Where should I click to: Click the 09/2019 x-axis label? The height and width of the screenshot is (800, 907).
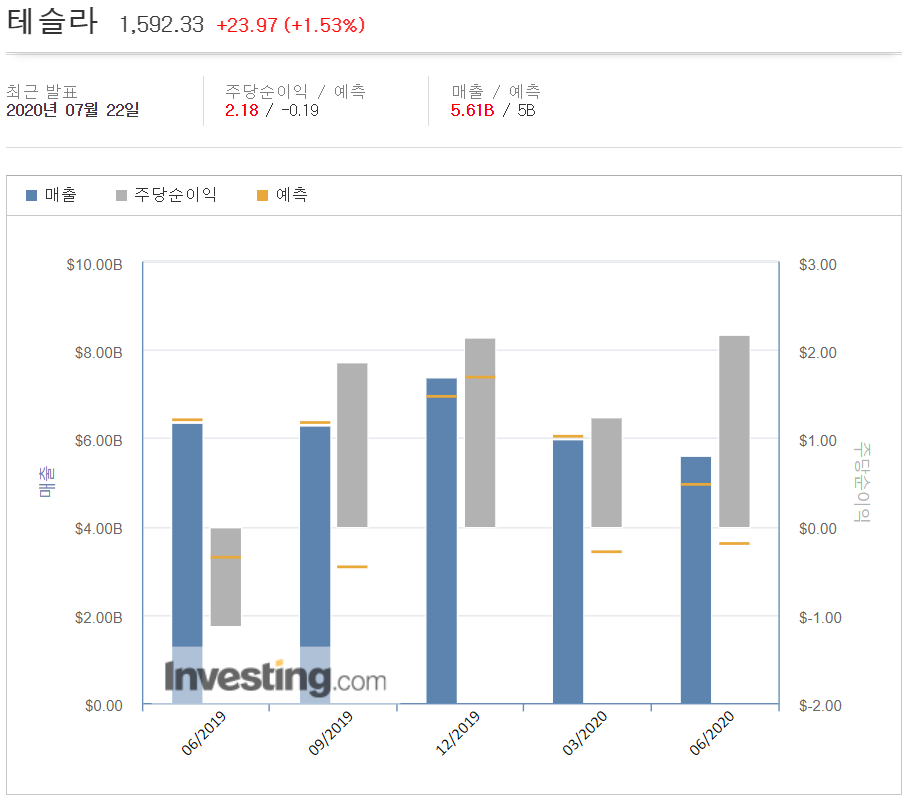(331, 733)
